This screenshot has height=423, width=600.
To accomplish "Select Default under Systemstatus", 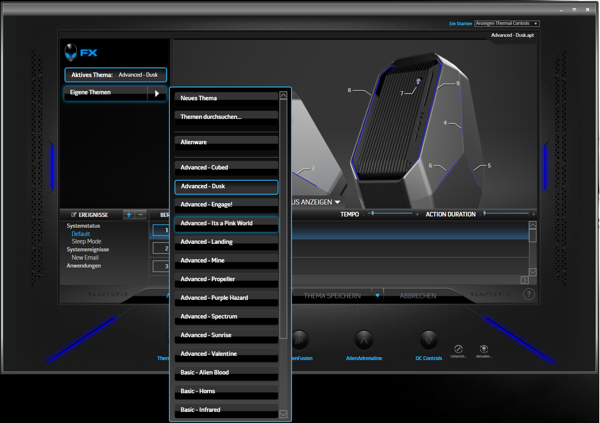I will (x=81, y=234).
